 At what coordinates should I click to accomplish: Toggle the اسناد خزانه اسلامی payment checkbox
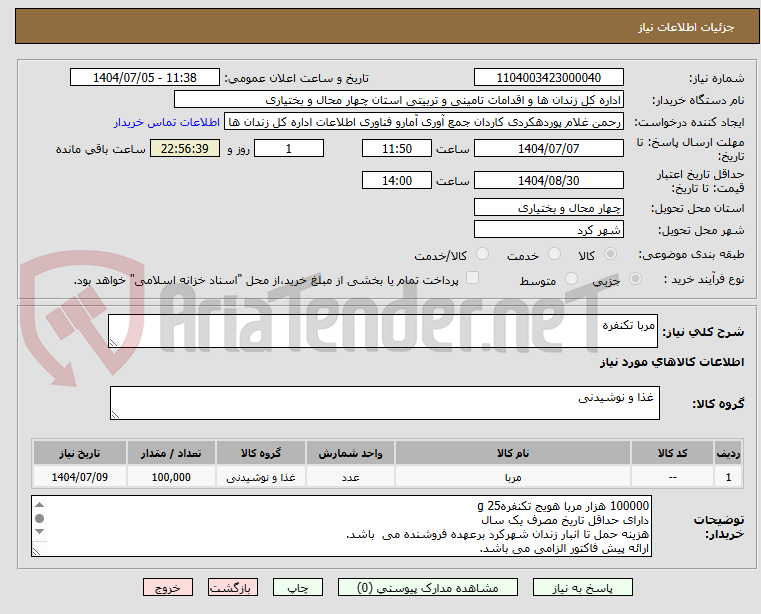click(x=472, y=278)
